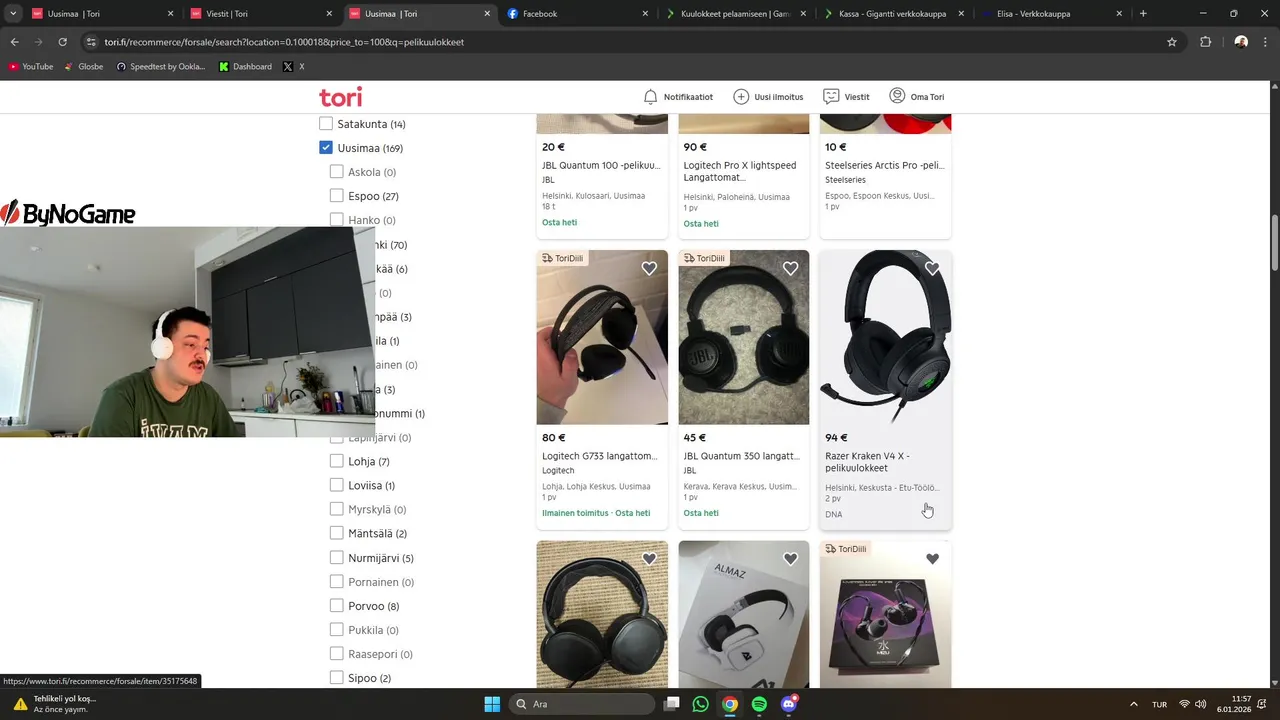The height and width of the screenshot is (720, 1280).
Task: Open JBL Quantum 350 headset photo
Action: click(x=744, y=337)
